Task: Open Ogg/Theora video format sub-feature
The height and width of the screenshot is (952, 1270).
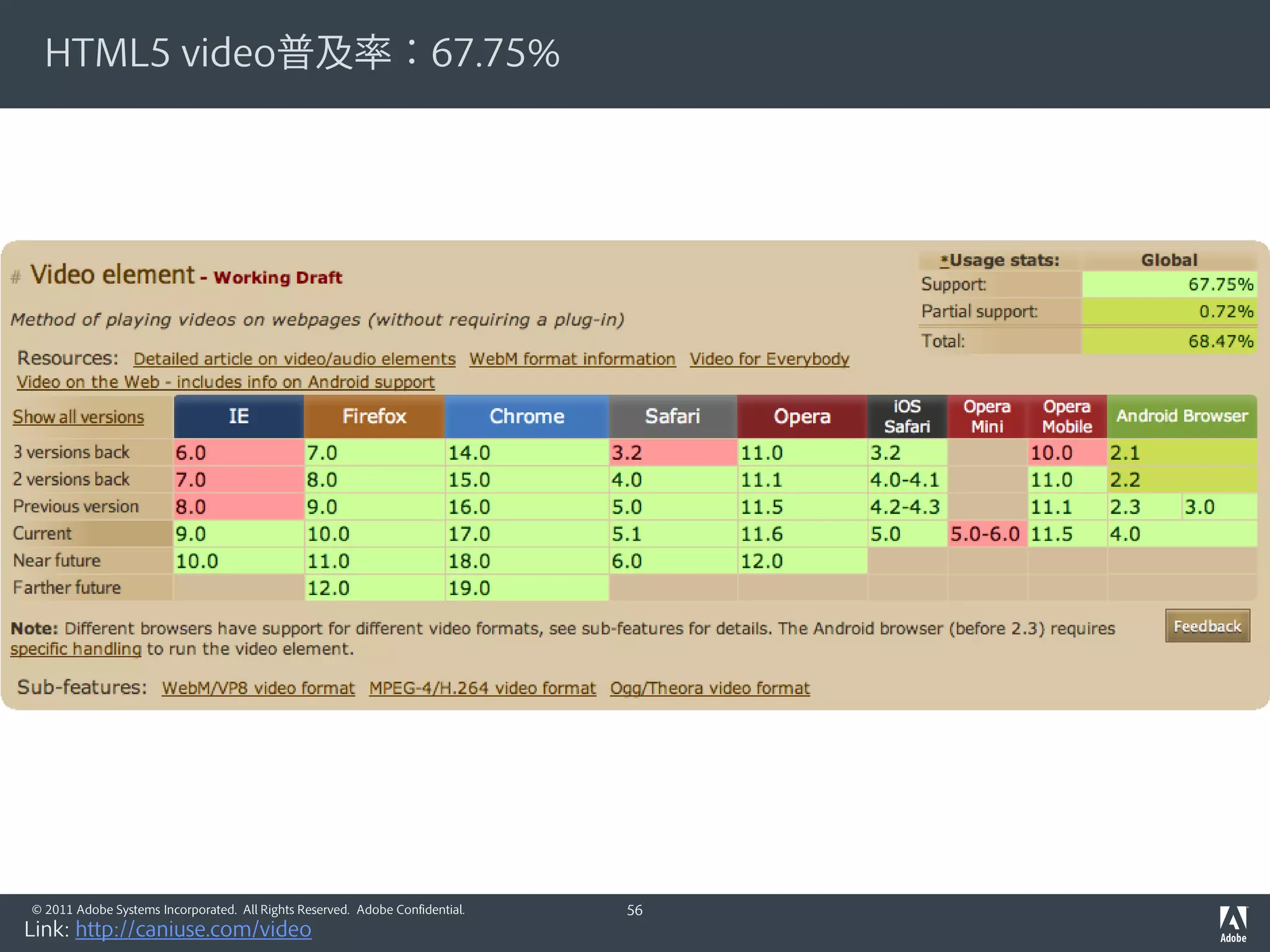Action: tap(710, 688)
